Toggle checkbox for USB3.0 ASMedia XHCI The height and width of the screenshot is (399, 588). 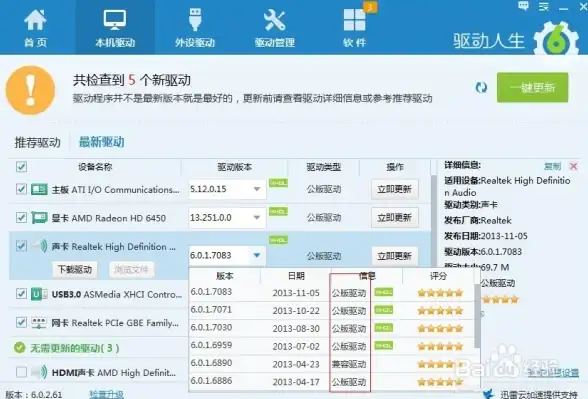(x=21, y=294)
